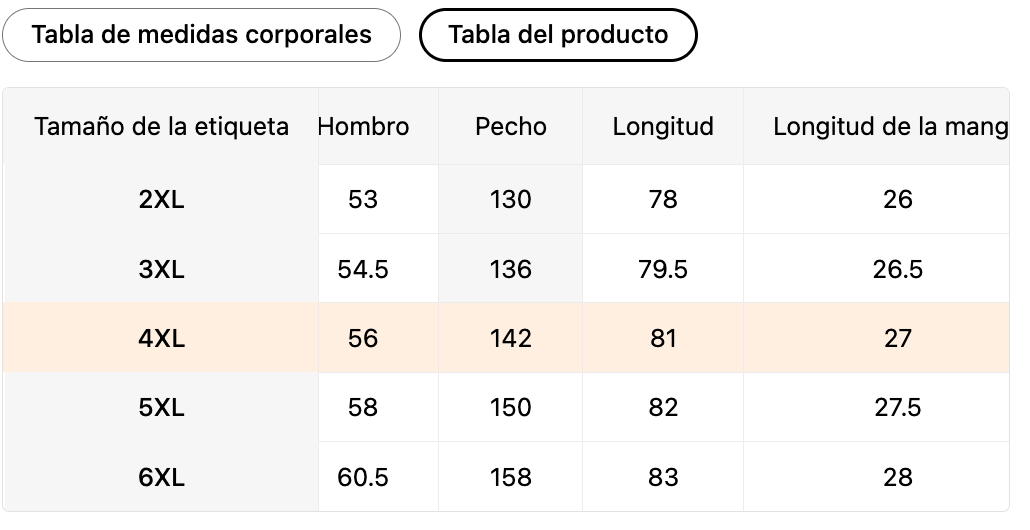Viewport: 1030px width, 530px height.
Task: Click the 54.5 shoulder value for 3XL
Action: pos(363,269)
